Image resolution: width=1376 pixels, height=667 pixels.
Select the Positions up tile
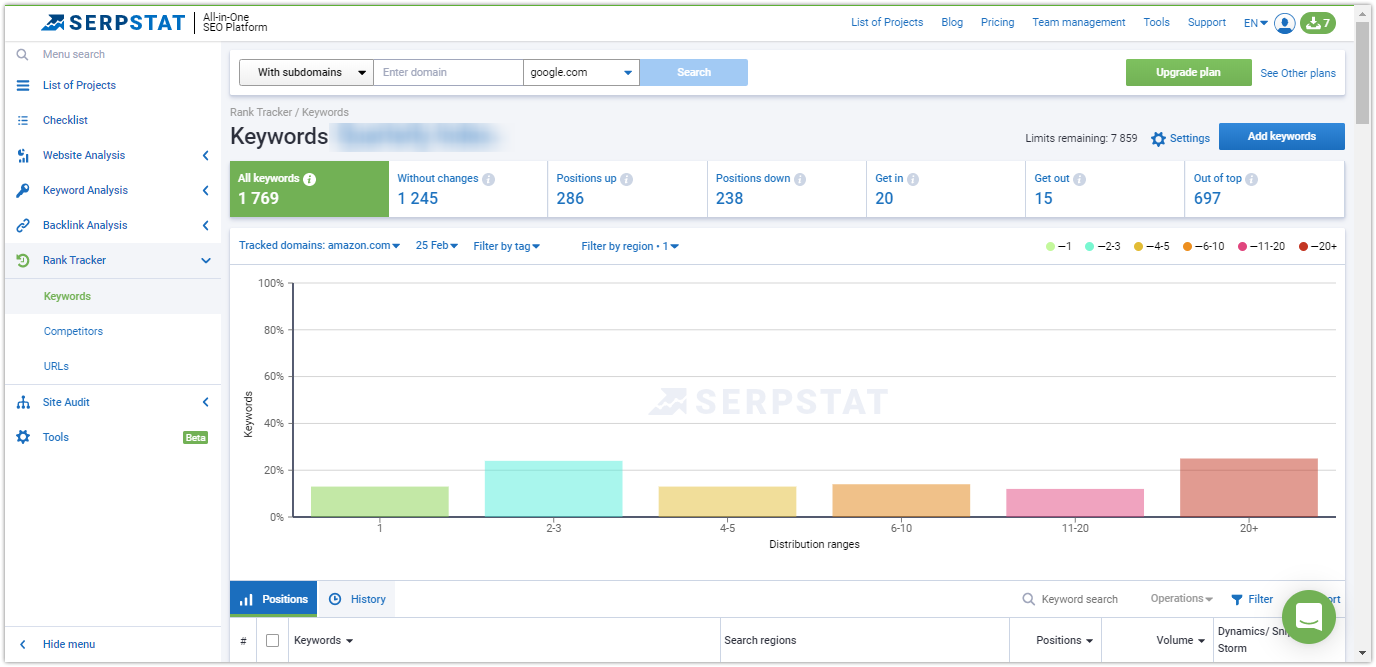[x=627, y=189]
